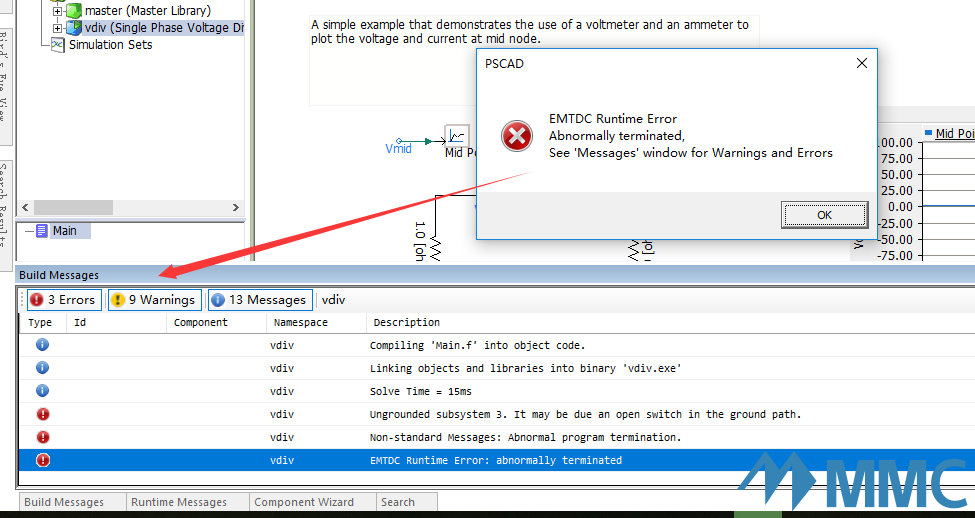The height and width of the screenshot is (518, 975).
Task: Close the PSCAD error dialog
Action: 861,63
